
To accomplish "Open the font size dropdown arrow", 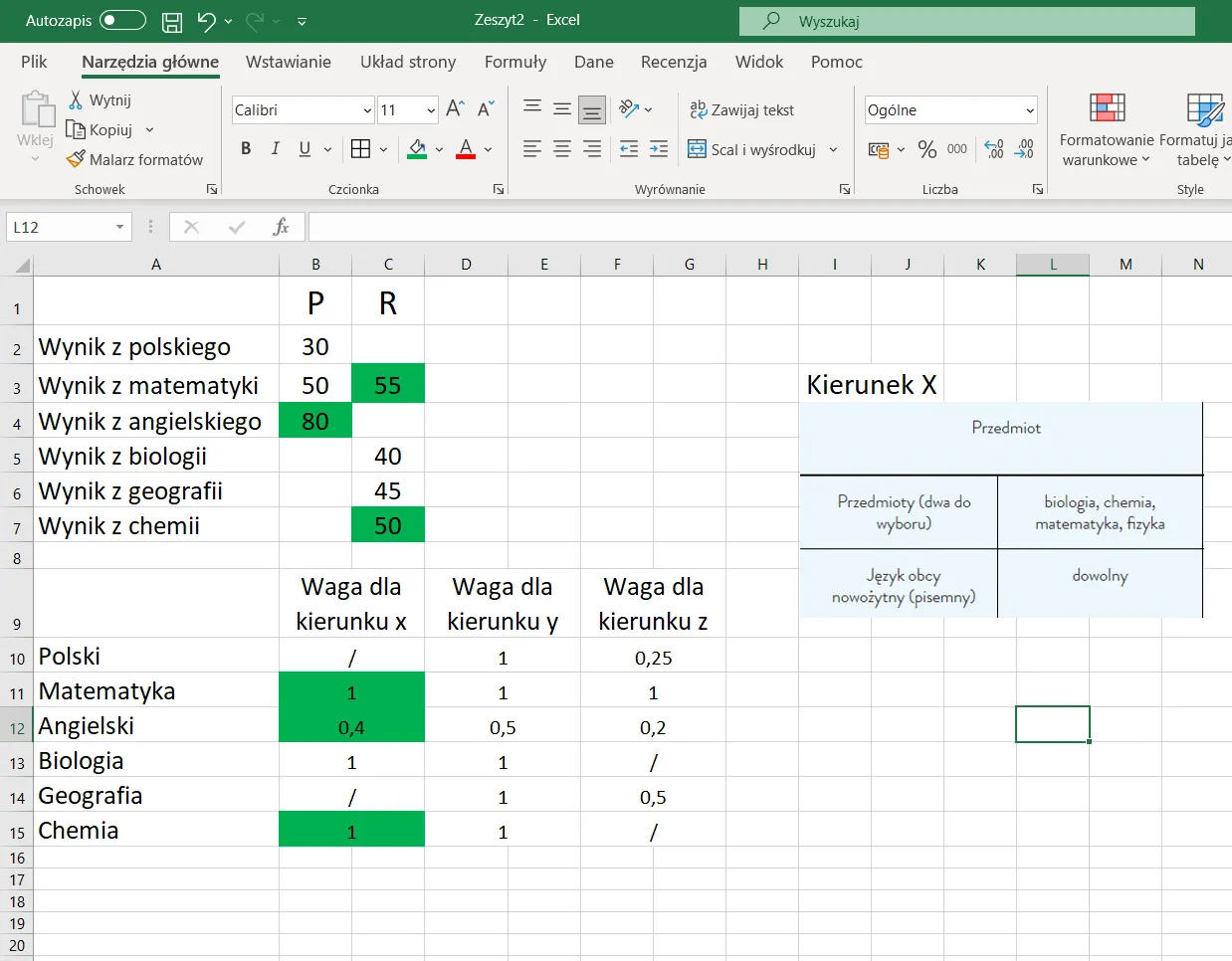I will [431, 110].
